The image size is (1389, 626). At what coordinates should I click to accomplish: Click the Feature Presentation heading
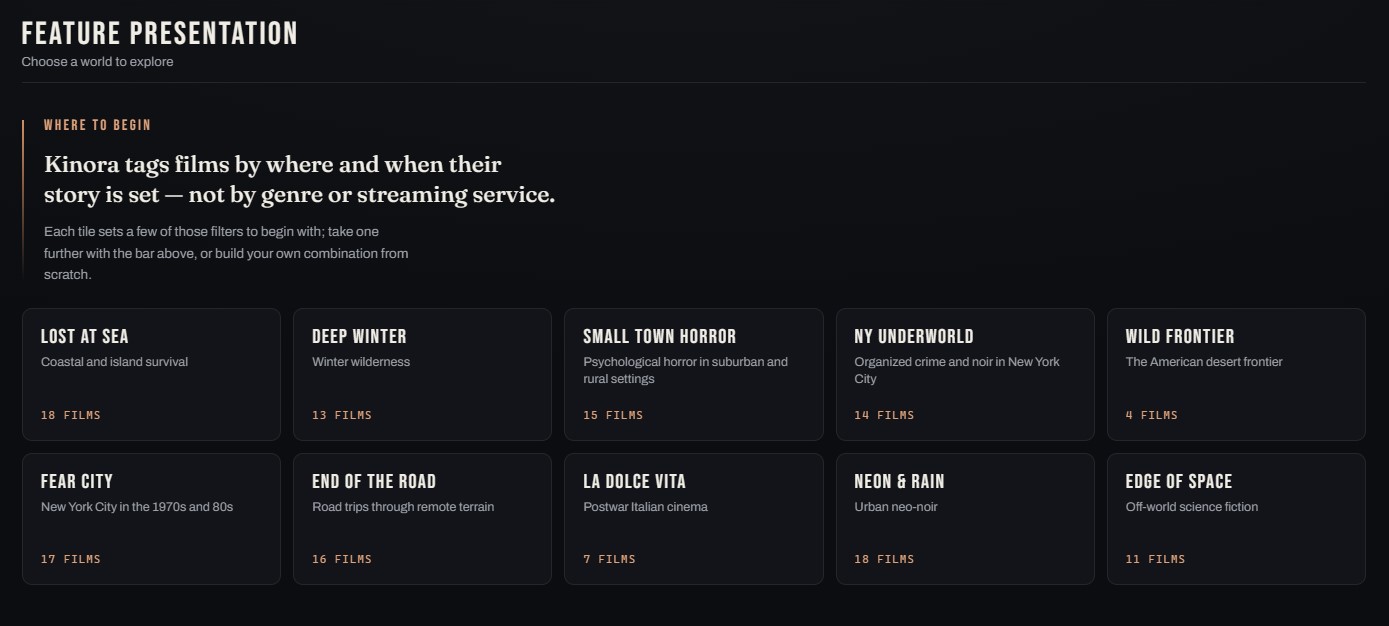click(x=160, y=33)
